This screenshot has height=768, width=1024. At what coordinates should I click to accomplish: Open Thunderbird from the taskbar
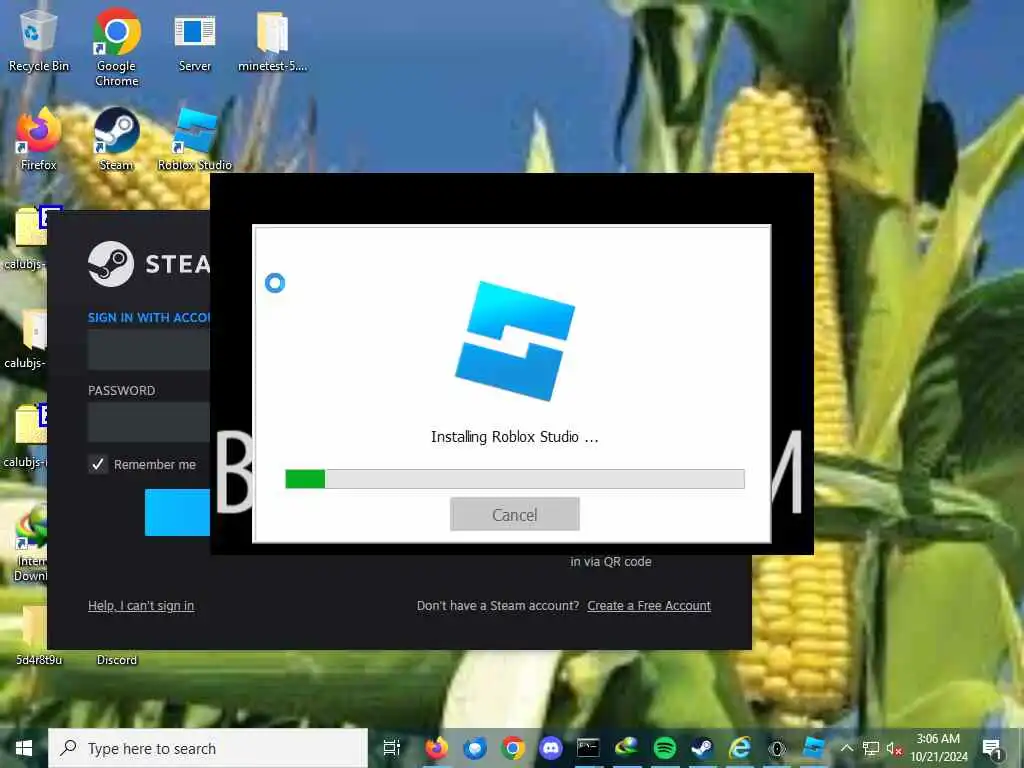(x=474, y=748)
